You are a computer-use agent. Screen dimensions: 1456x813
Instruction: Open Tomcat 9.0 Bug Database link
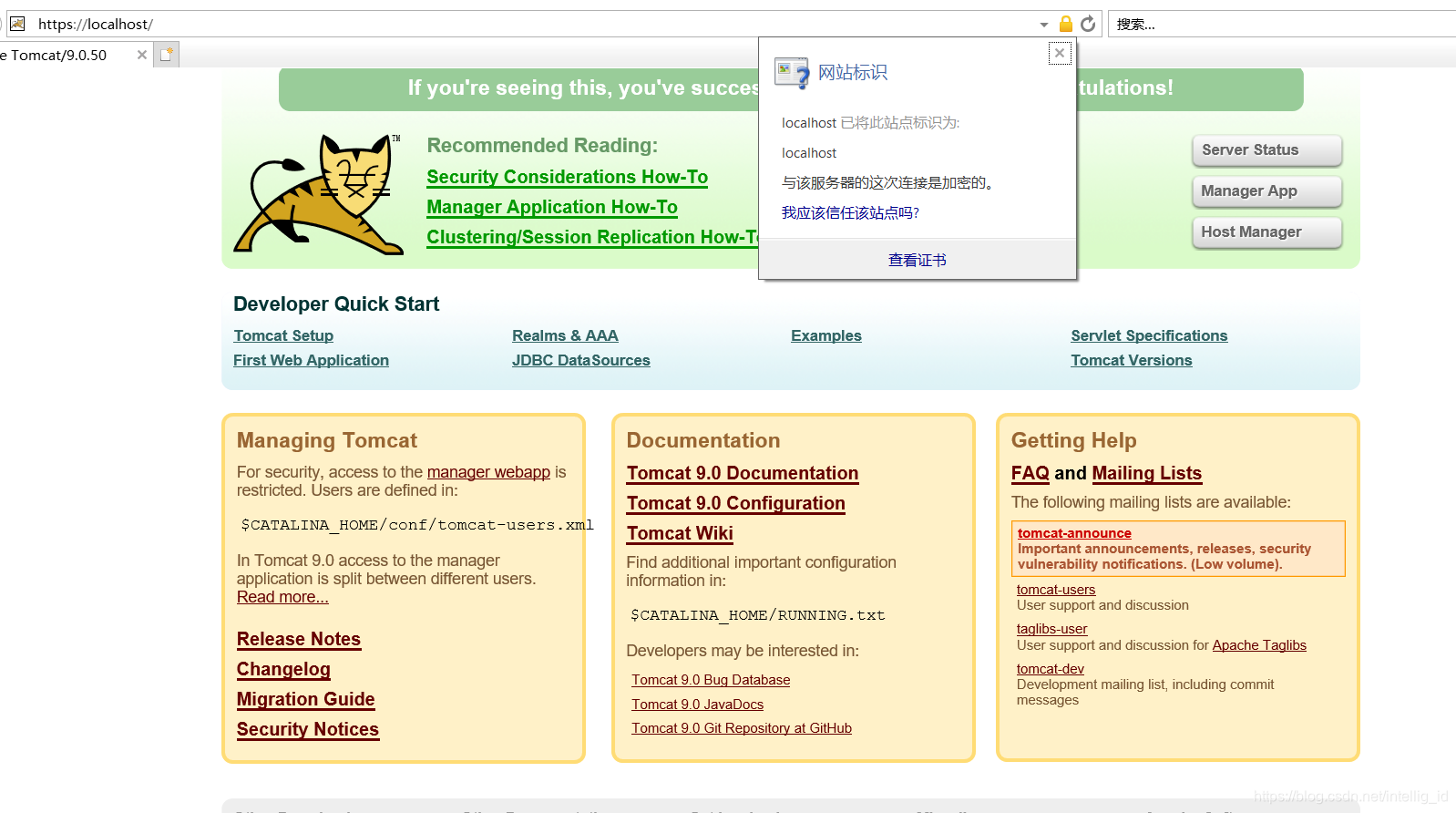[x=711, y=680]
